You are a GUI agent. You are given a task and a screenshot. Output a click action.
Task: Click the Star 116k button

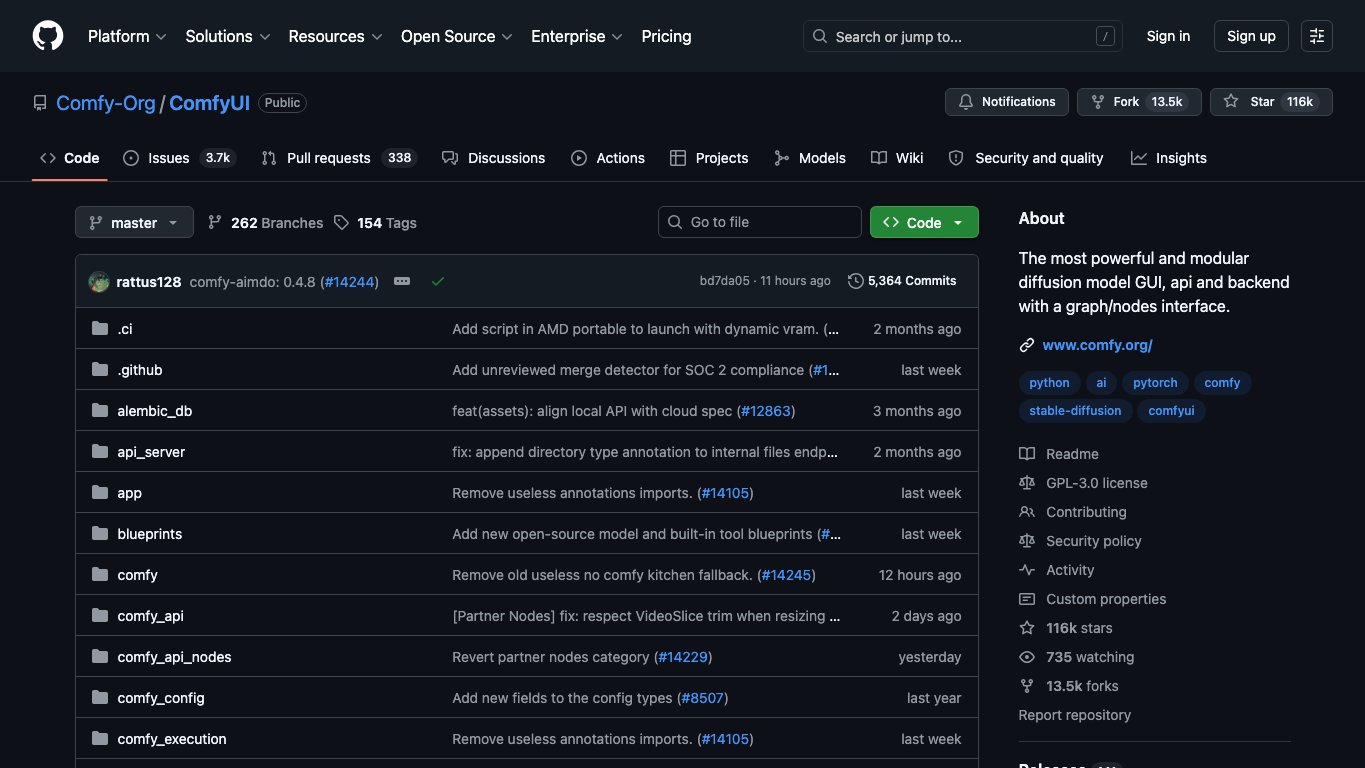(x=1271, y=102)
